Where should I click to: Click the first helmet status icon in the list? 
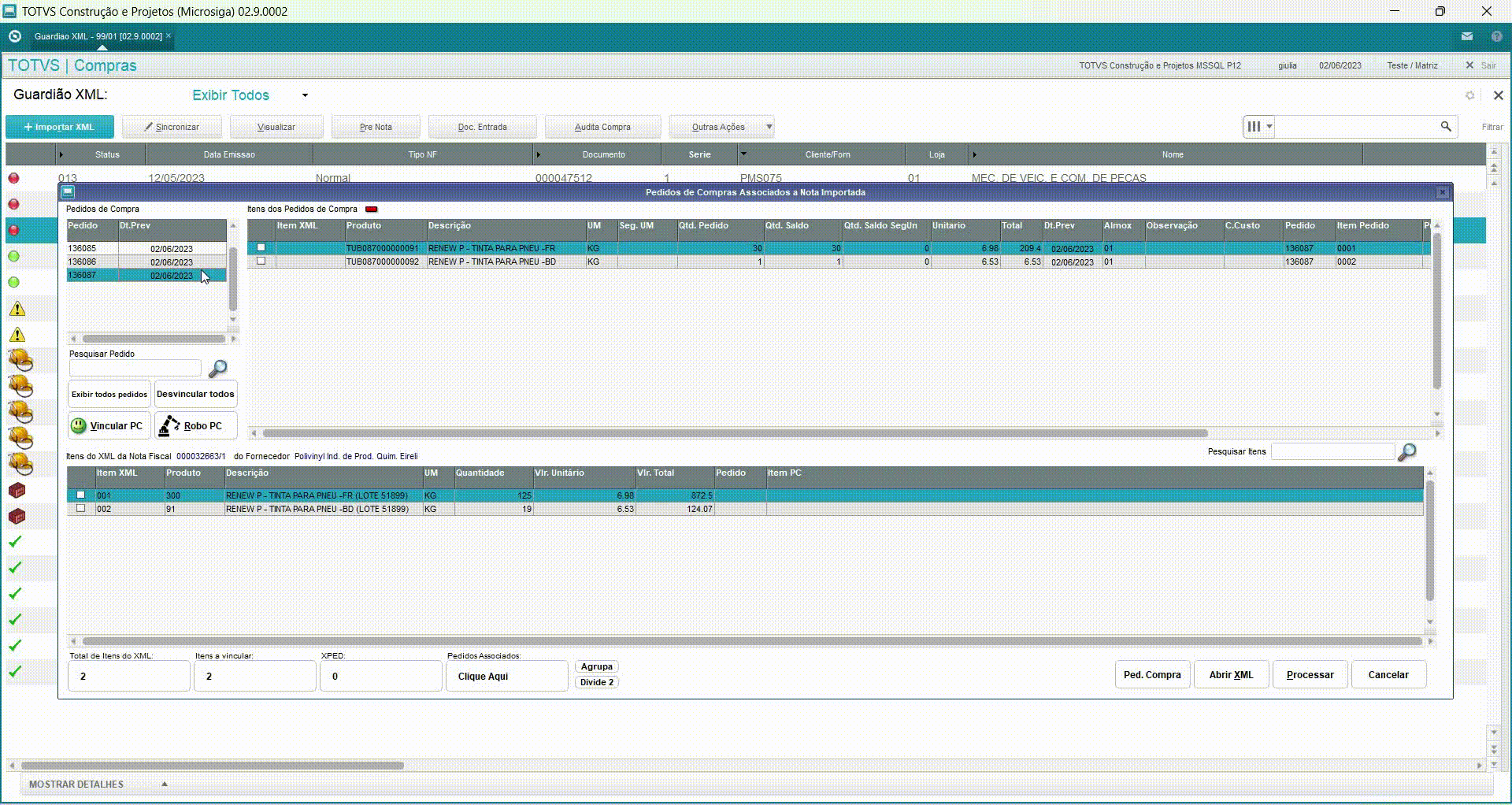click(20, 361)
